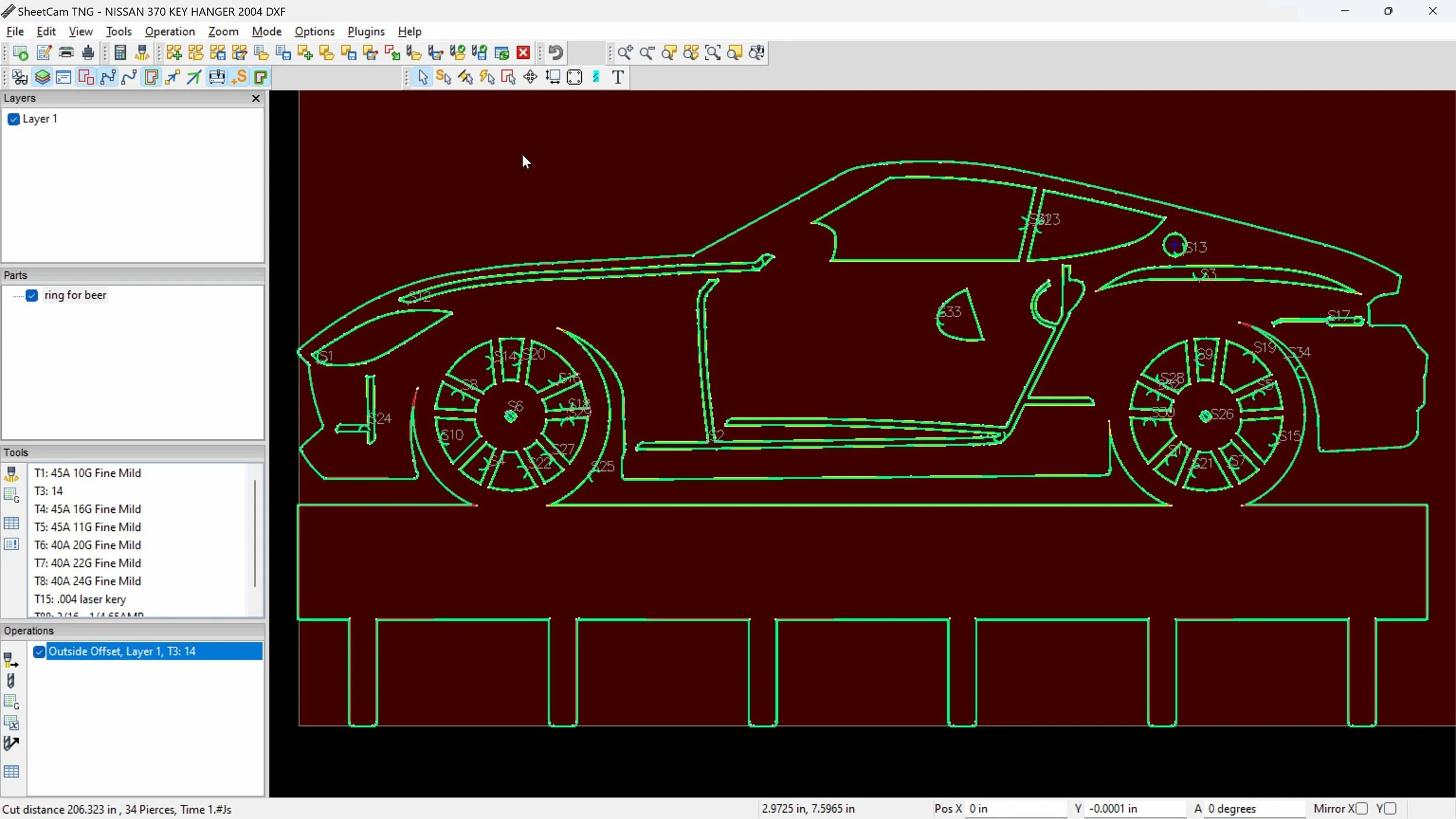1456x819 pixels.
Task: Click the Tools list vertical scrollbar
Action: click(255, 533)
